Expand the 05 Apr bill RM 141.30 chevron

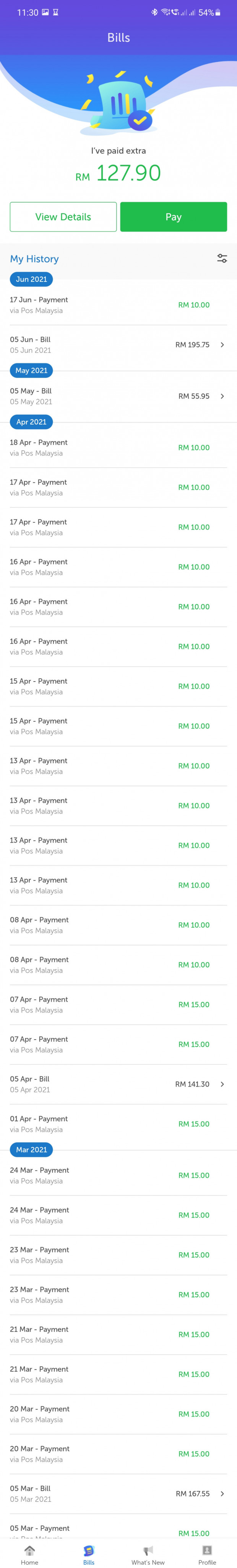[x=222, y=1084]
